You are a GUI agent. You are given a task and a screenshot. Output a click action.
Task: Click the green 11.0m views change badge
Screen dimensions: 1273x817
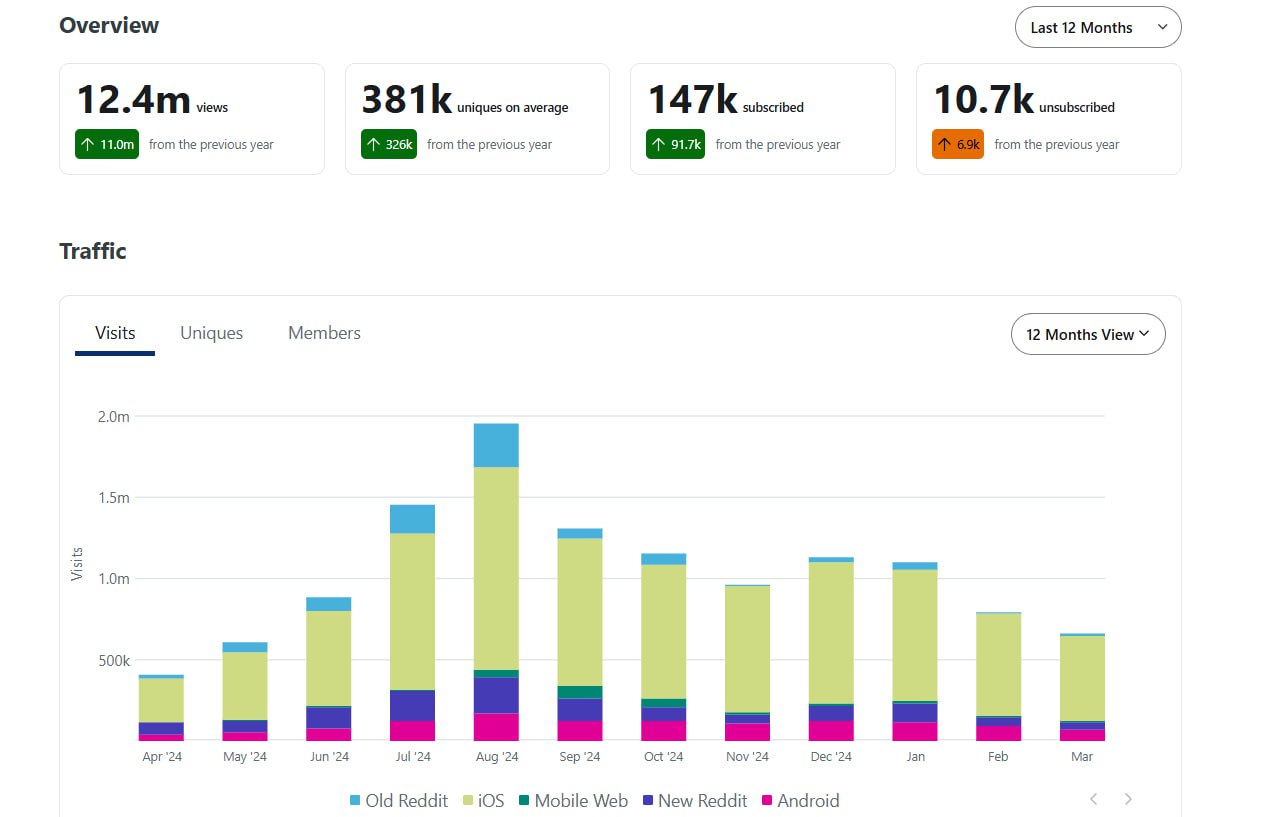point(107,144)
